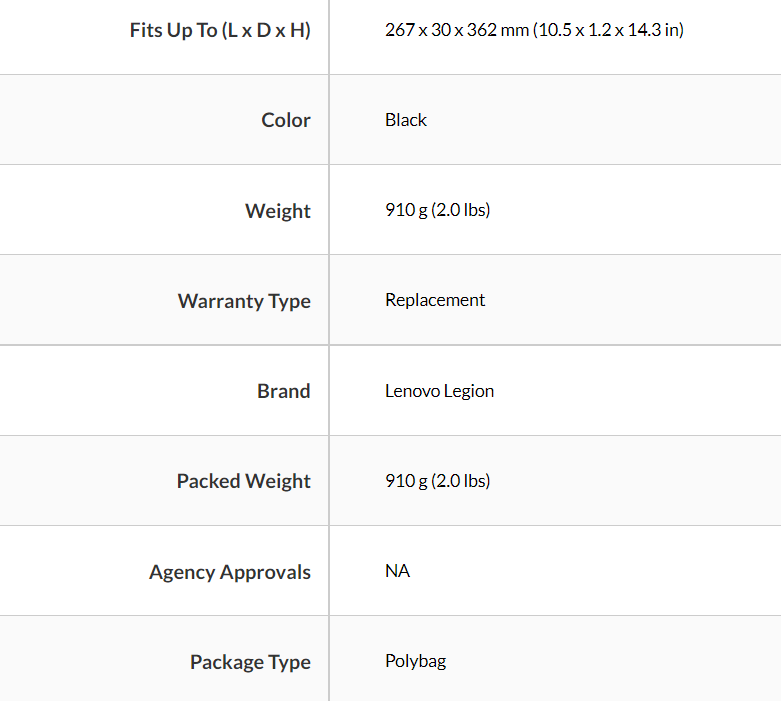
Task: Click the "Color" row label
Action: (286, 120)
